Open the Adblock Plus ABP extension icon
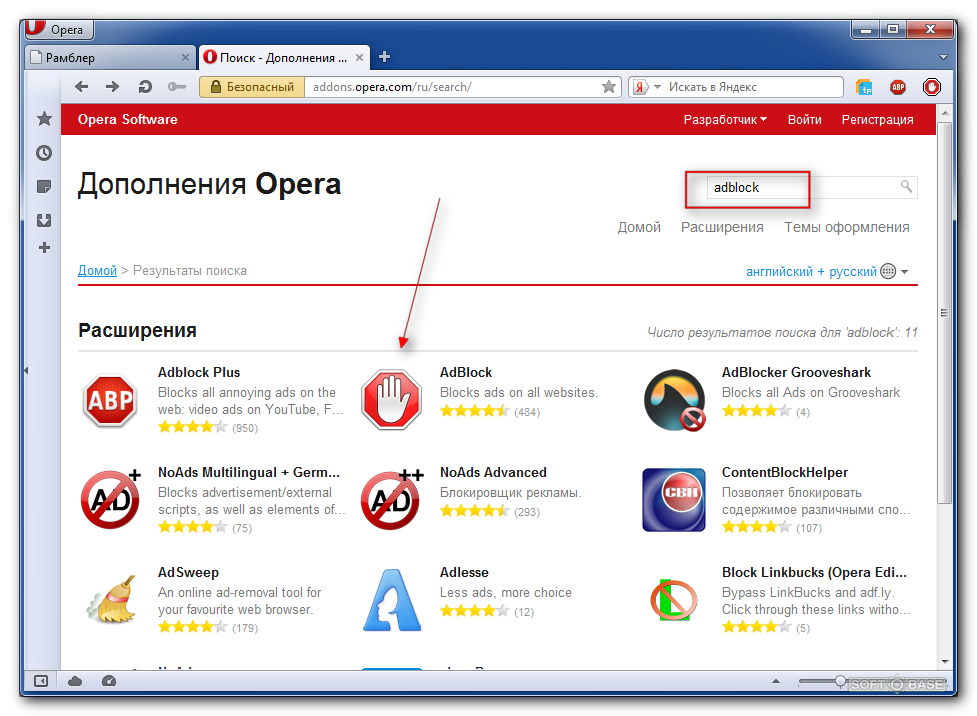The image size is (977, 716). tap(110, 400)
